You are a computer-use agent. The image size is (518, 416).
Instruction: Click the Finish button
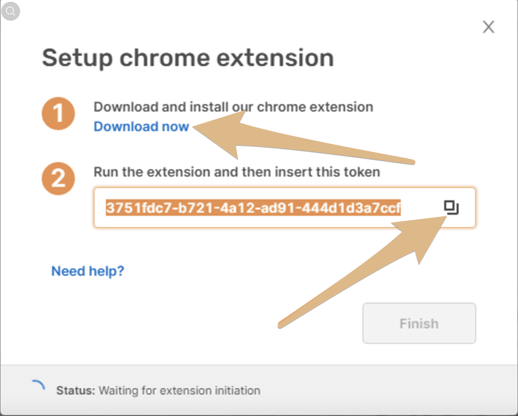click(x=419, y=323)
